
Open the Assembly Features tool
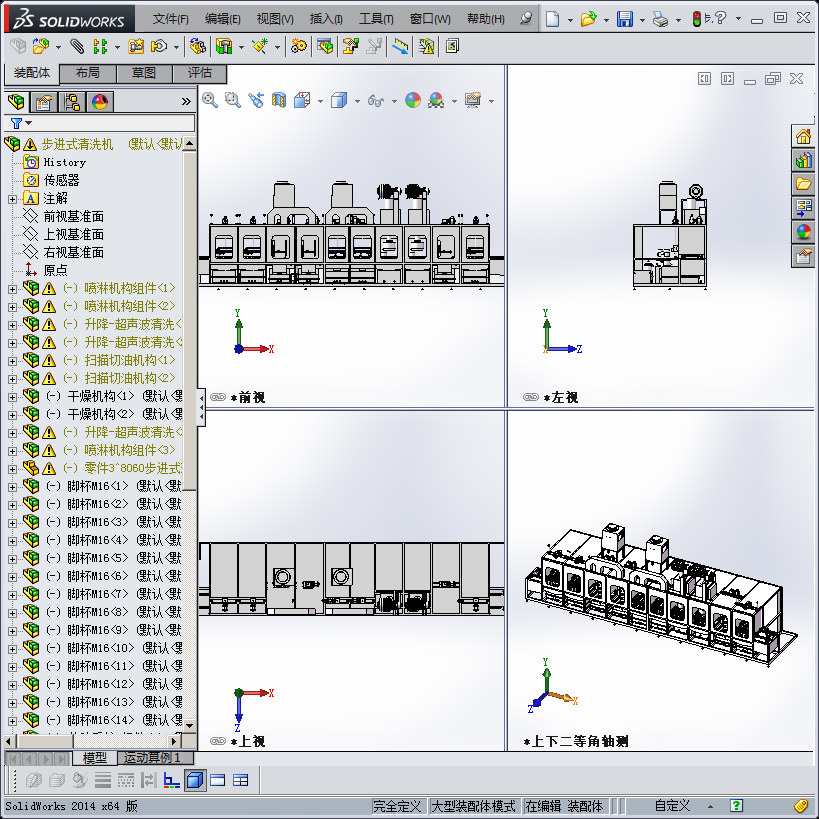(x=224, y=46)
